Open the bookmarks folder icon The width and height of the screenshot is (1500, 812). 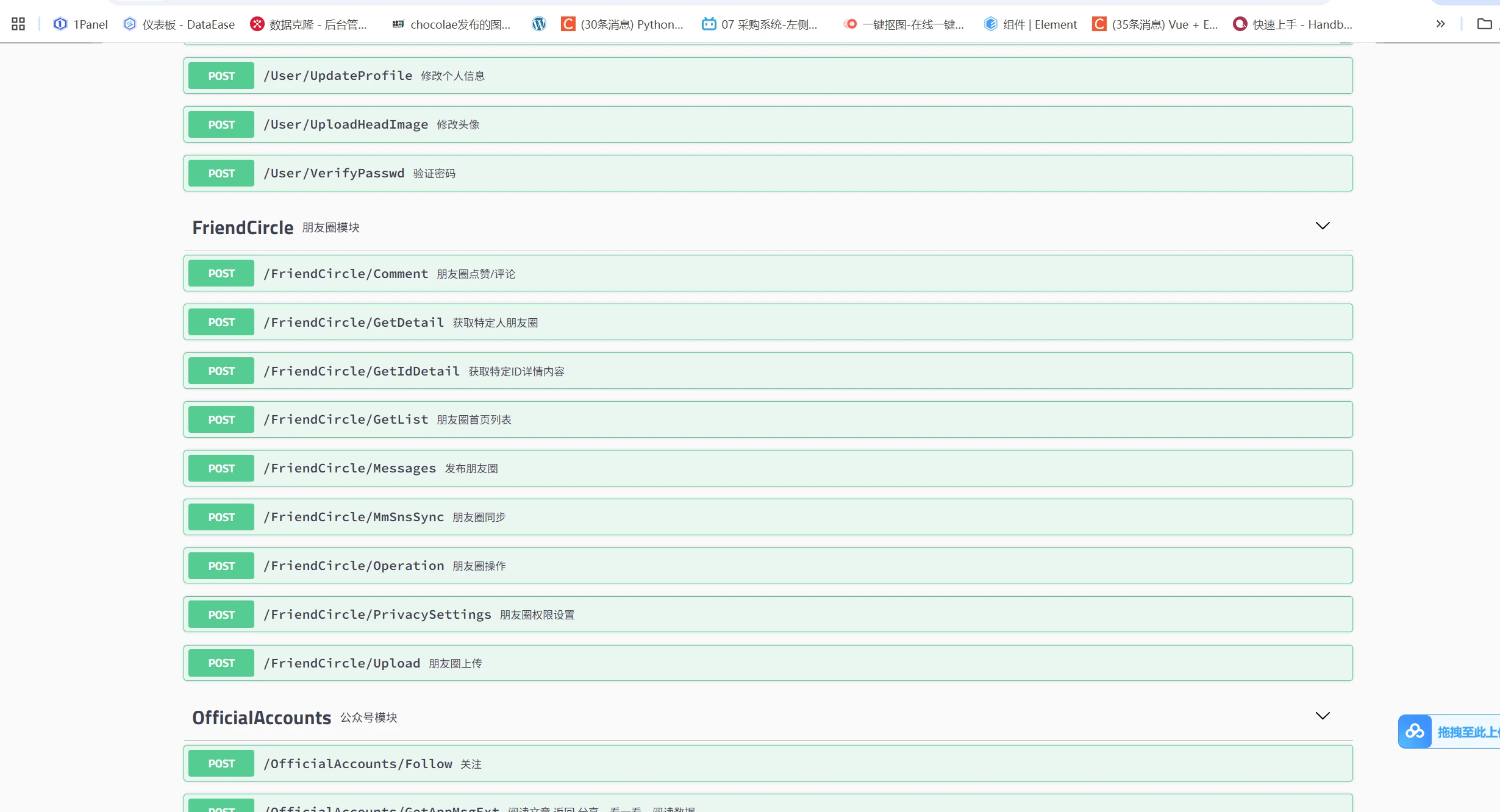click(x=1484, y=24)
